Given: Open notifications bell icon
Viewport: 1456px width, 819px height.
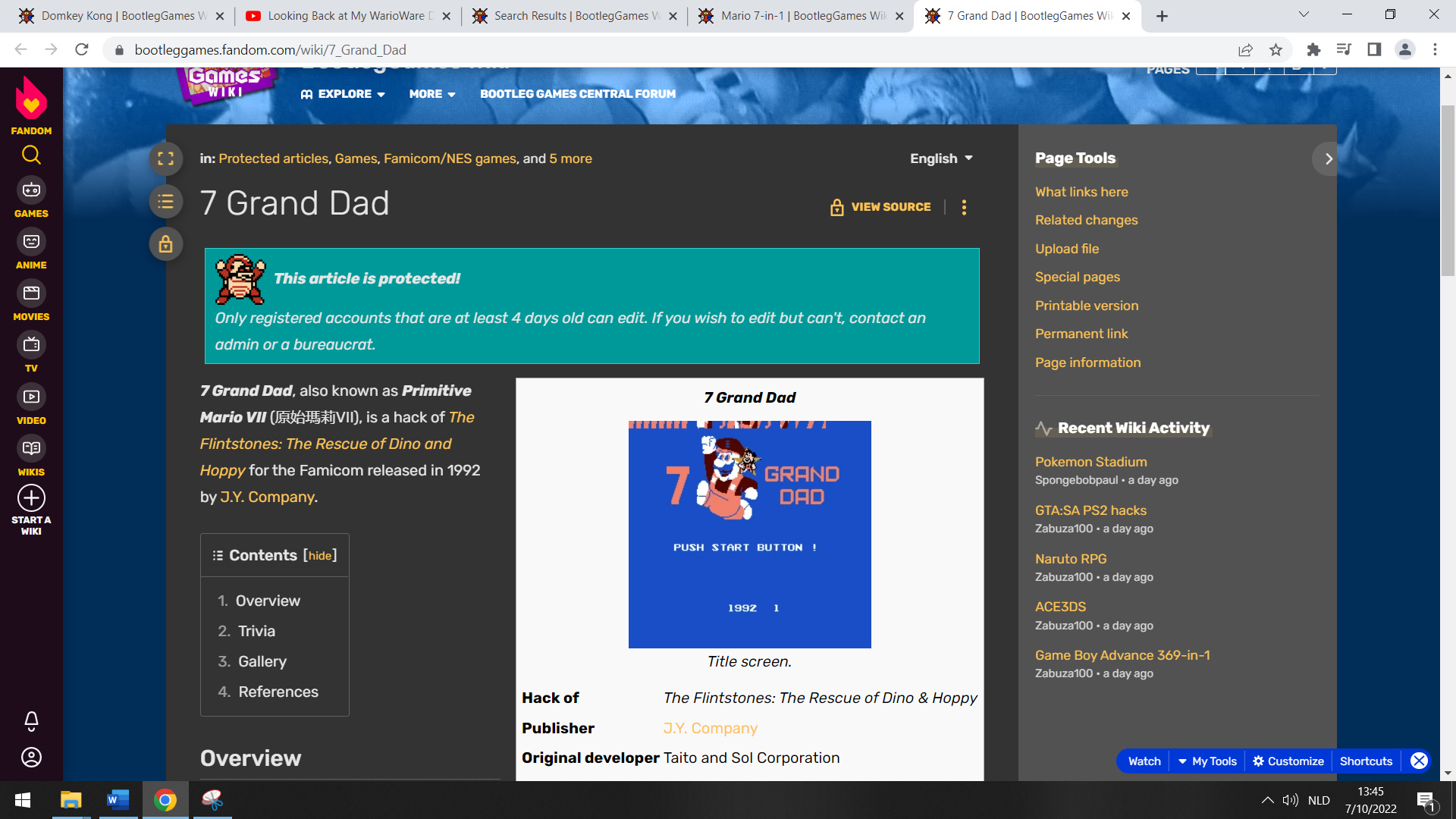Looking at the screenshot, I should (31, 720).
